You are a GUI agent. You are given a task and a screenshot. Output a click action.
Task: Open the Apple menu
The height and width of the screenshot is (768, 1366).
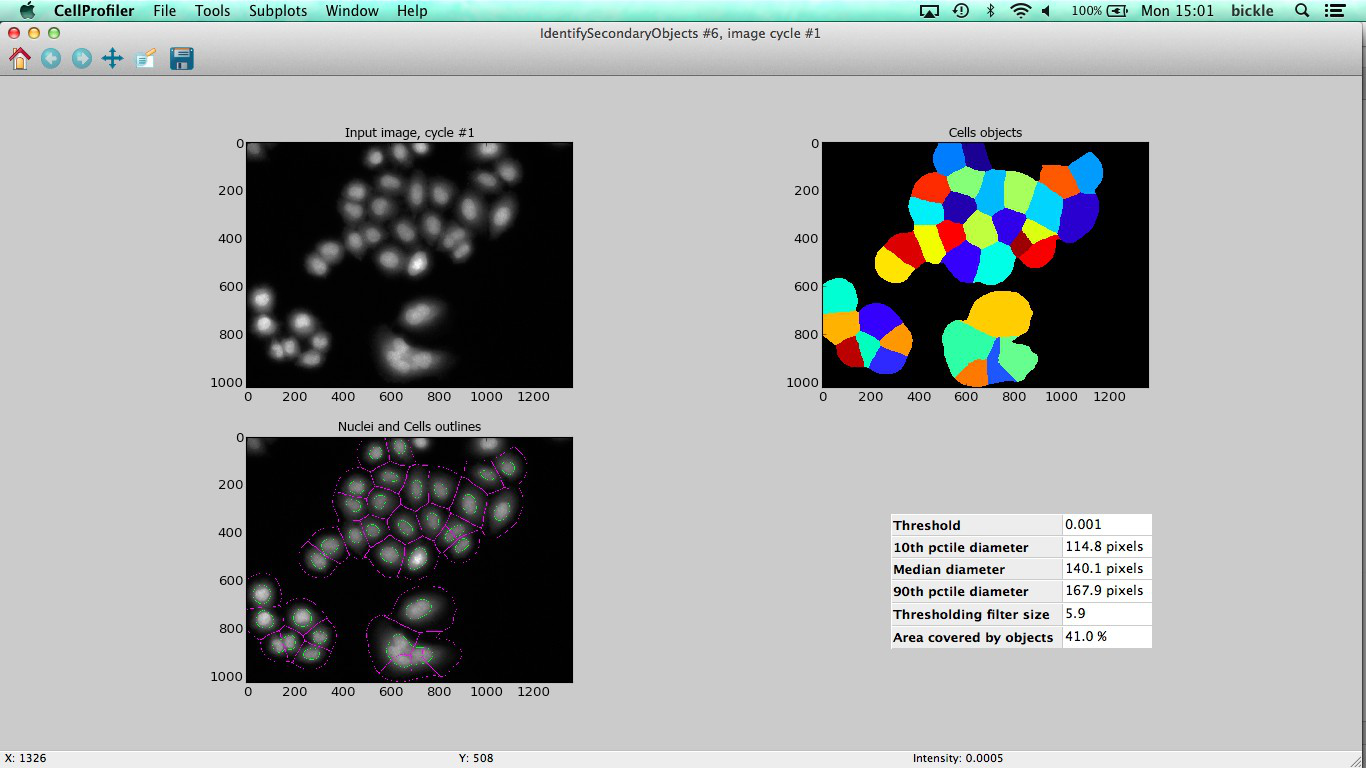[x=27, y=11]
